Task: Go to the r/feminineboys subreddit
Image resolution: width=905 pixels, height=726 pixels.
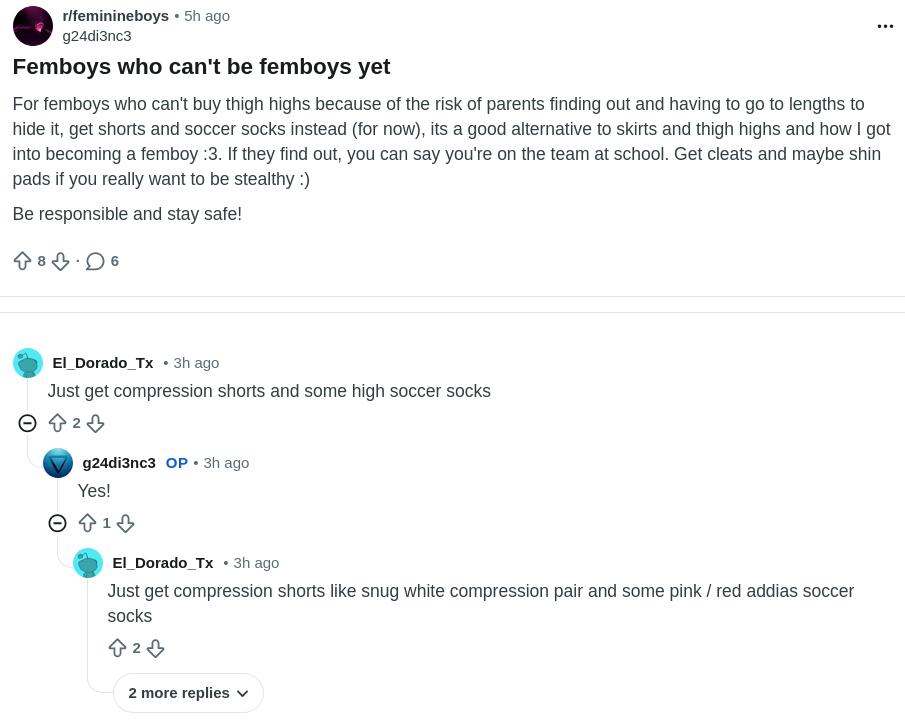Action: click(x=115, y=16)
